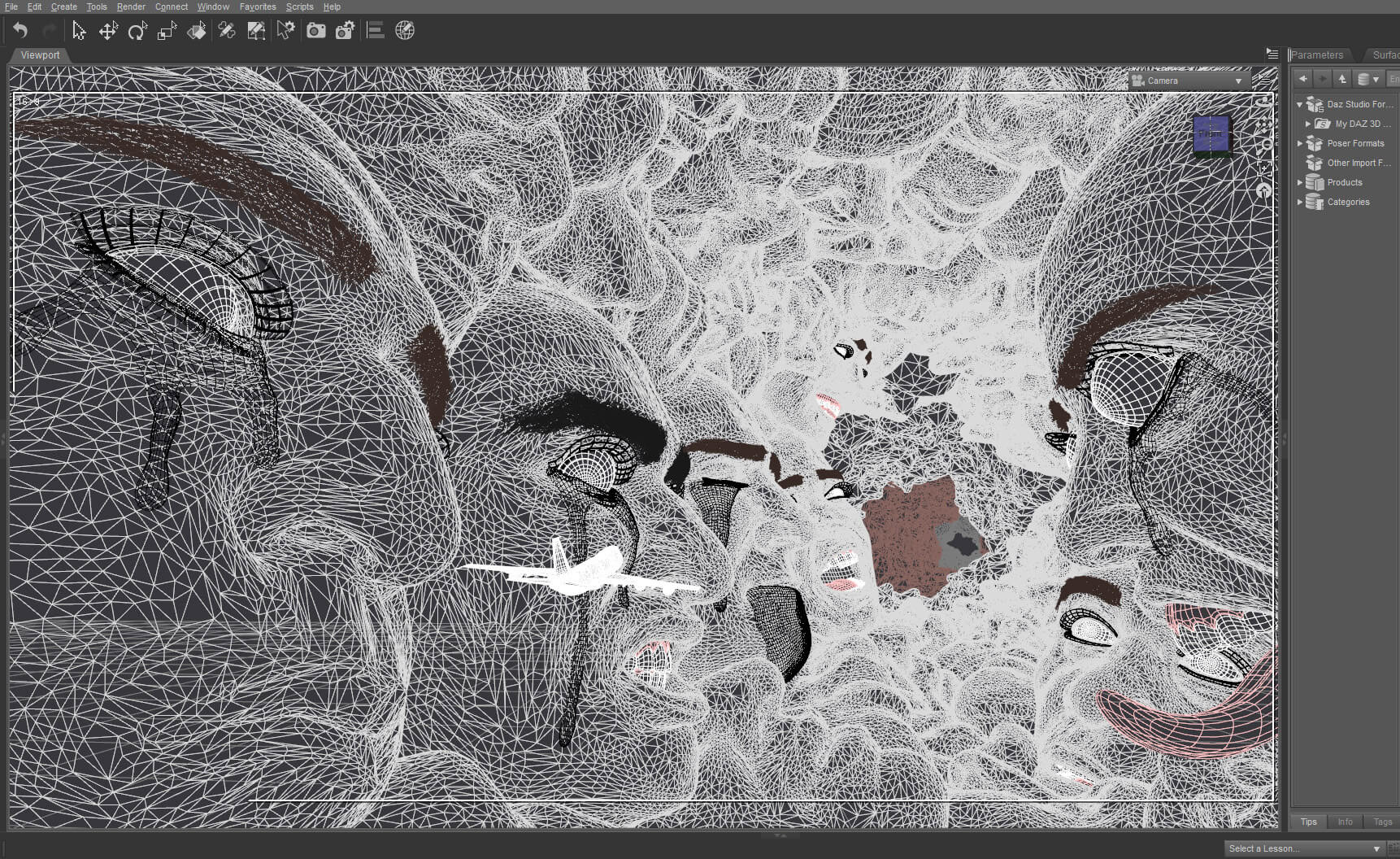Screen dimensions: 1400x859
Task: Collapse the Daz Studio Formats tree
Action: pyautogui.click(x=1299, y=104)
